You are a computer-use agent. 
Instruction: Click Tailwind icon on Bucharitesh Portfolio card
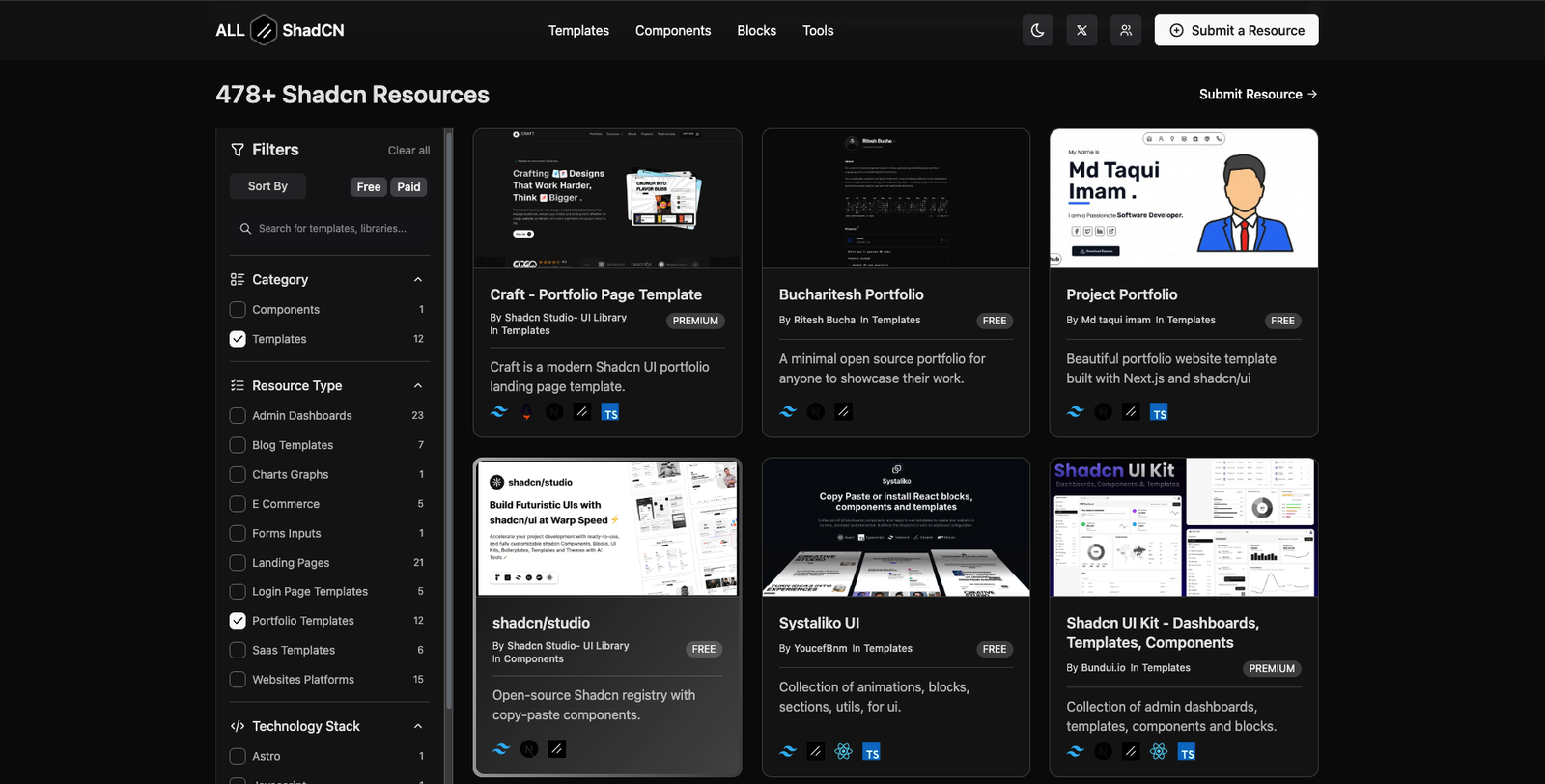tap(788, 411)
